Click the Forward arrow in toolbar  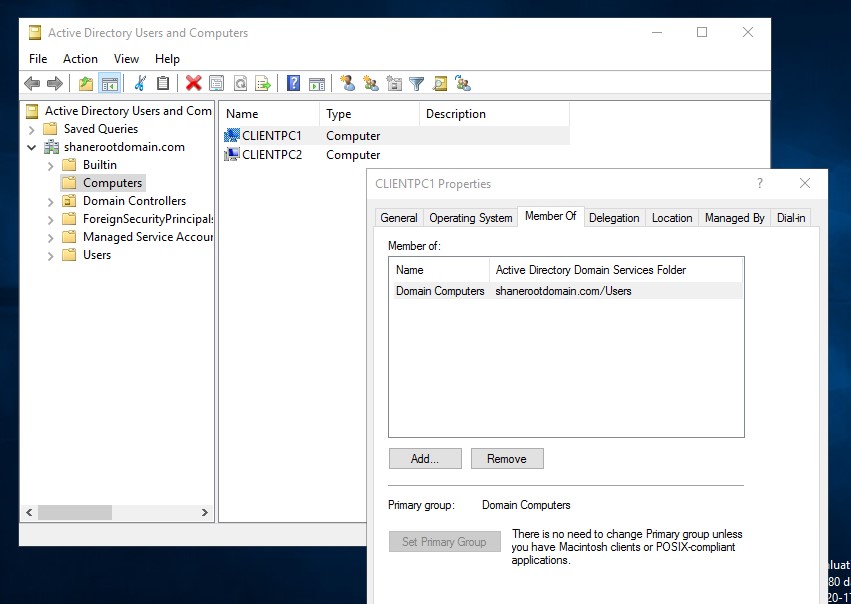55,84
